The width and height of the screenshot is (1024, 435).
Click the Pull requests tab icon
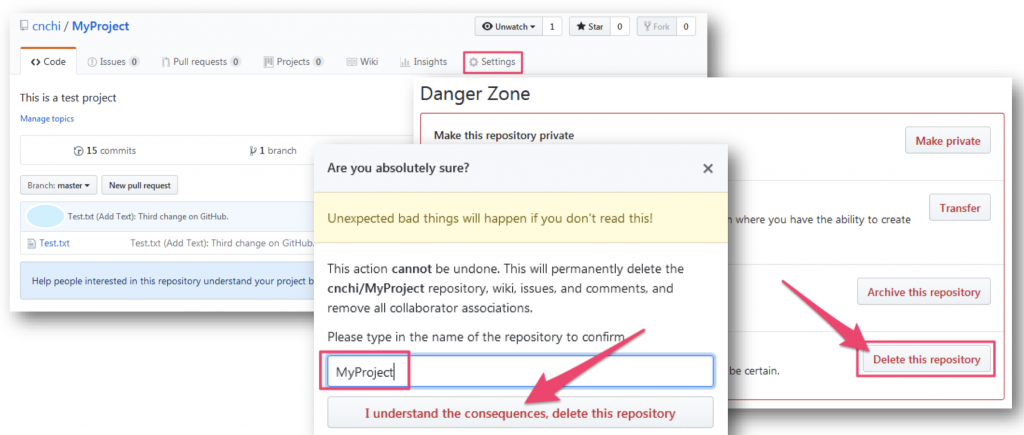[166, 62]
